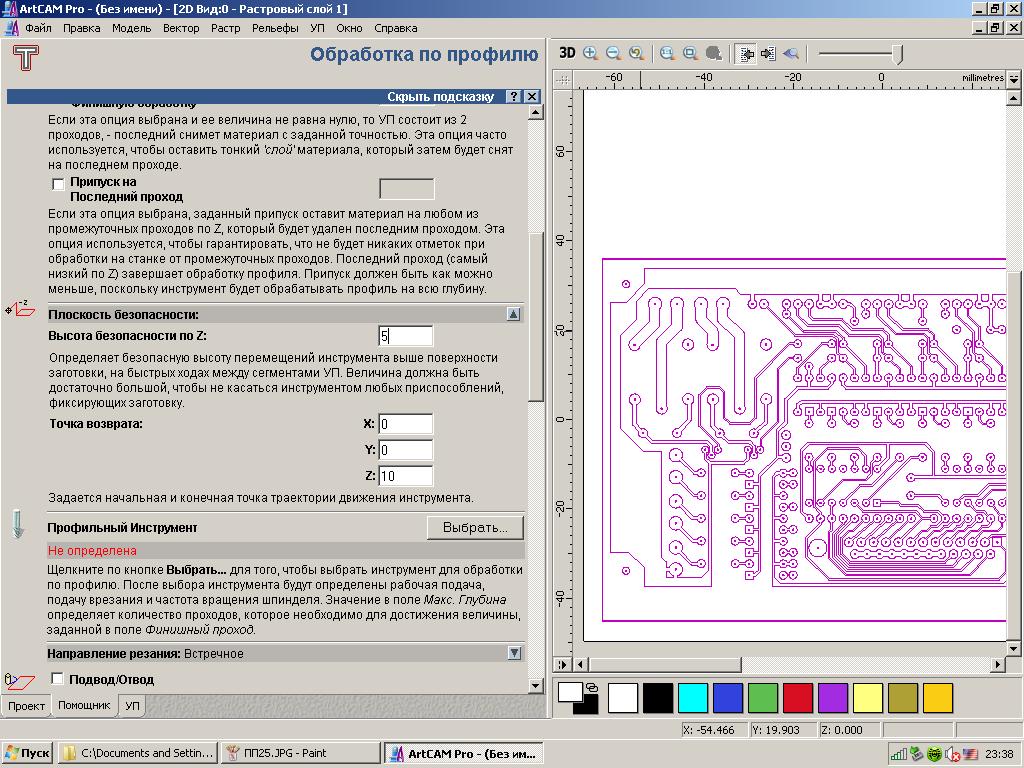Open the Файл menu
The image size is (1024, 768).
(39, 28)
